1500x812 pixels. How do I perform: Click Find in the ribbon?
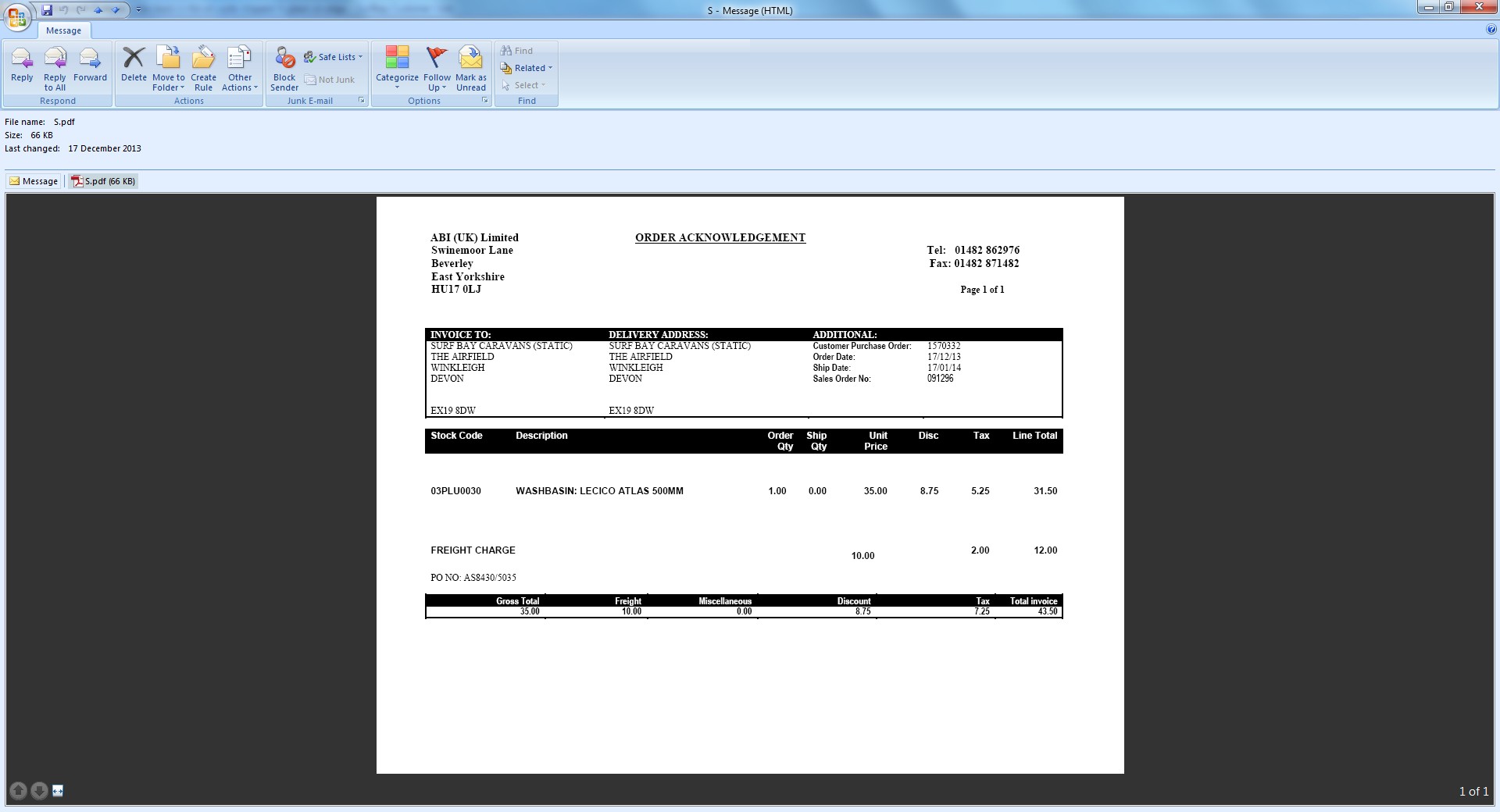pos(517,51)
